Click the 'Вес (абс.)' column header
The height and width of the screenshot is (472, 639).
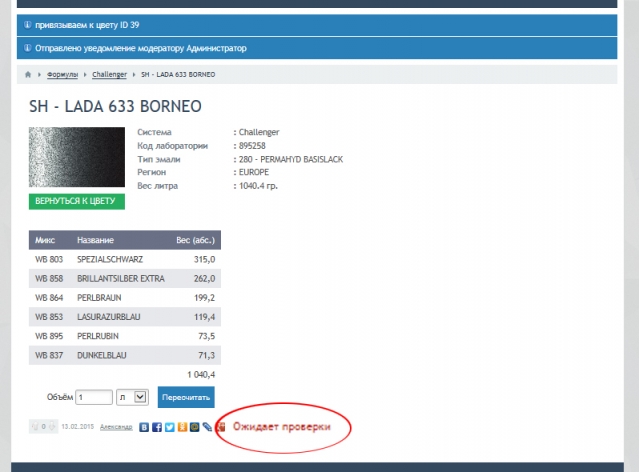coord(196,240)
